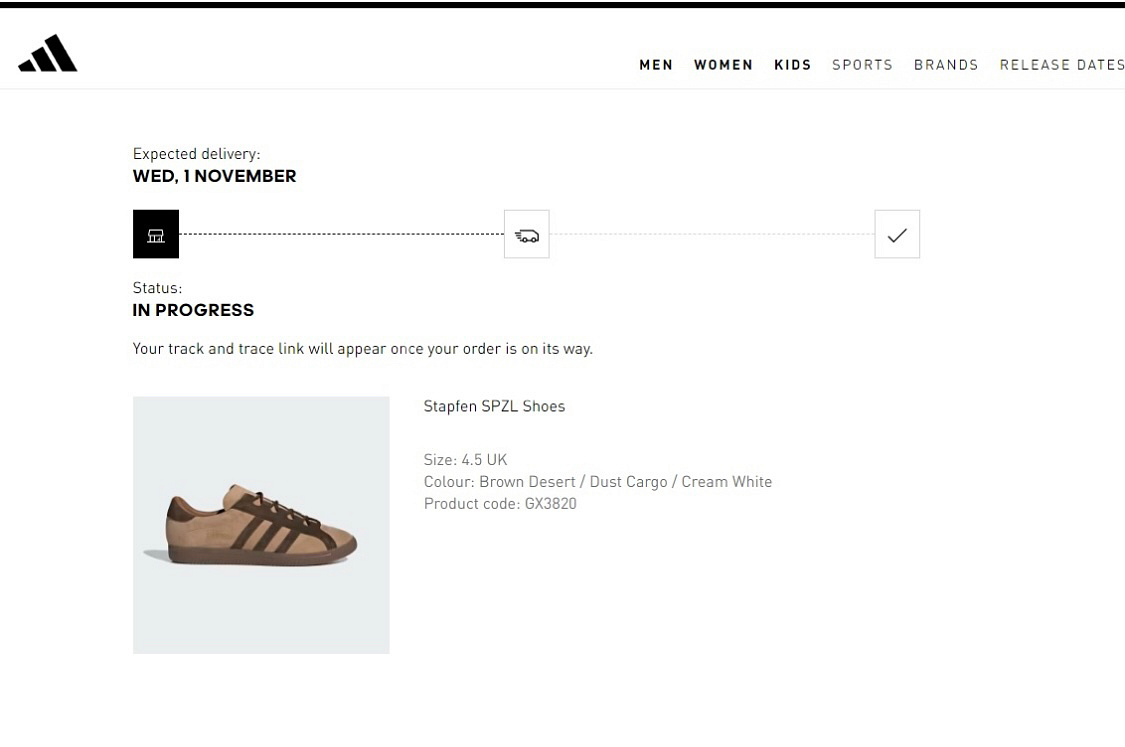Open the Stapfen SPZL Shoes product link
This screenshot has height=747, width=1125.
click(x=494, y=406)
